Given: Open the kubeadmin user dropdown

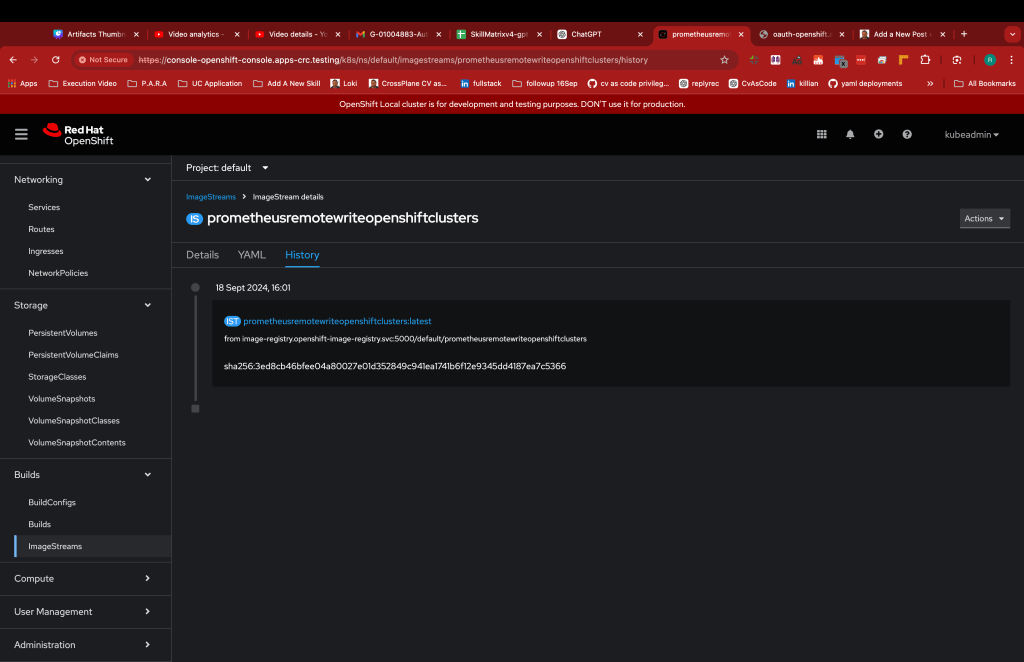Looking at the screenshot, I should 971,134.
